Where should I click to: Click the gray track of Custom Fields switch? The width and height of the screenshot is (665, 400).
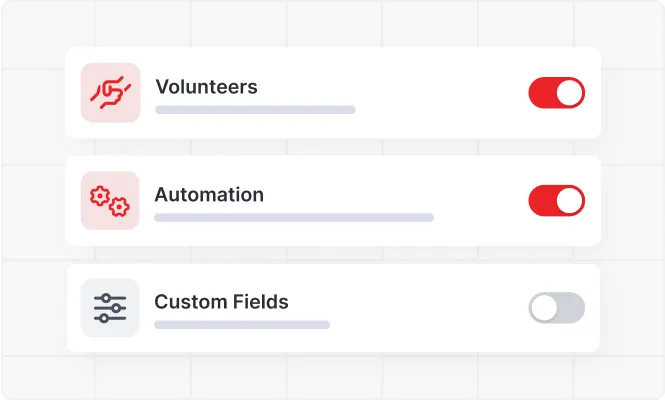[571, 308]
